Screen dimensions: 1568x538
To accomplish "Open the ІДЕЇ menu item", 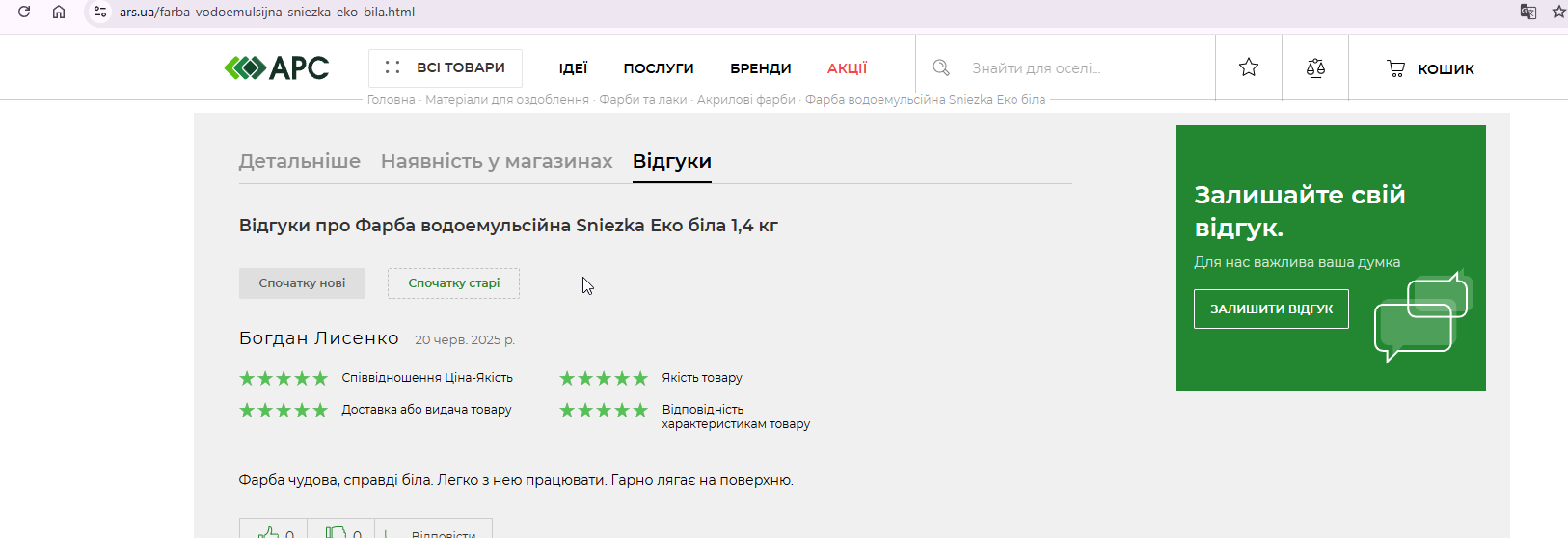I will point(573,68).
